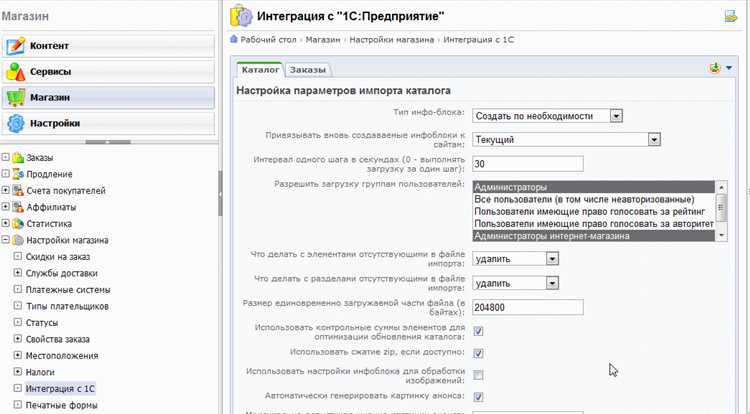Open Платежные системы in tree
Screen dimensions: 750x414
coord(68,290)
